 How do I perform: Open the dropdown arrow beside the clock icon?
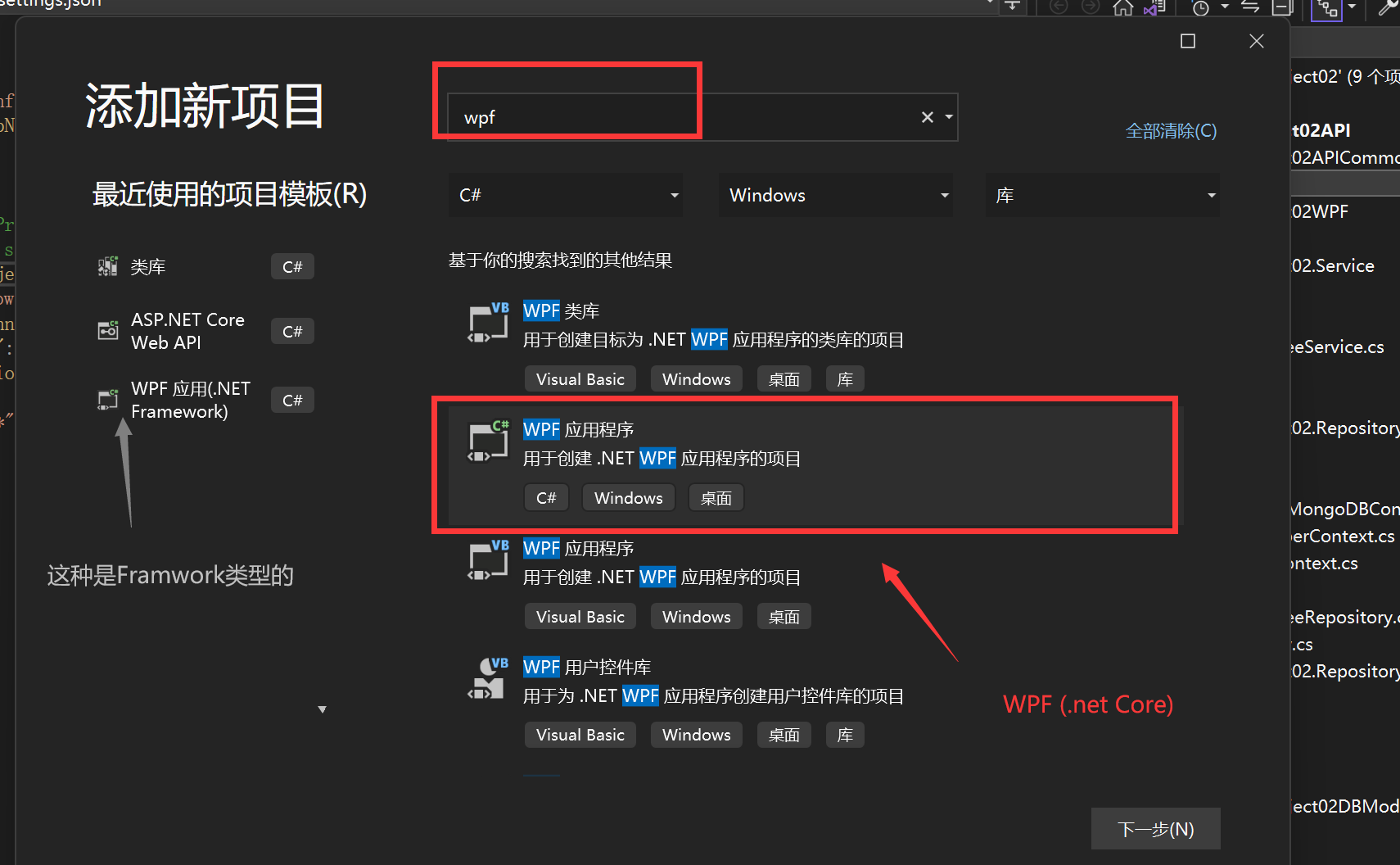[1225, 7]
